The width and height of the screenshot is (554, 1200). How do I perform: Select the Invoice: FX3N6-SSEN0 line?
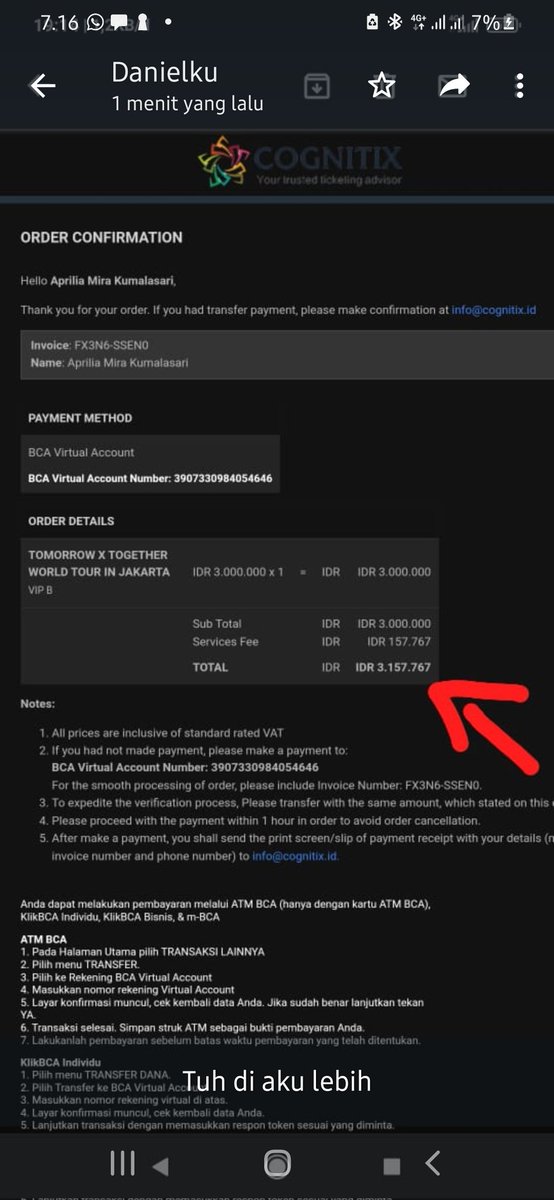pyautogui.click(x=89, y=345)
